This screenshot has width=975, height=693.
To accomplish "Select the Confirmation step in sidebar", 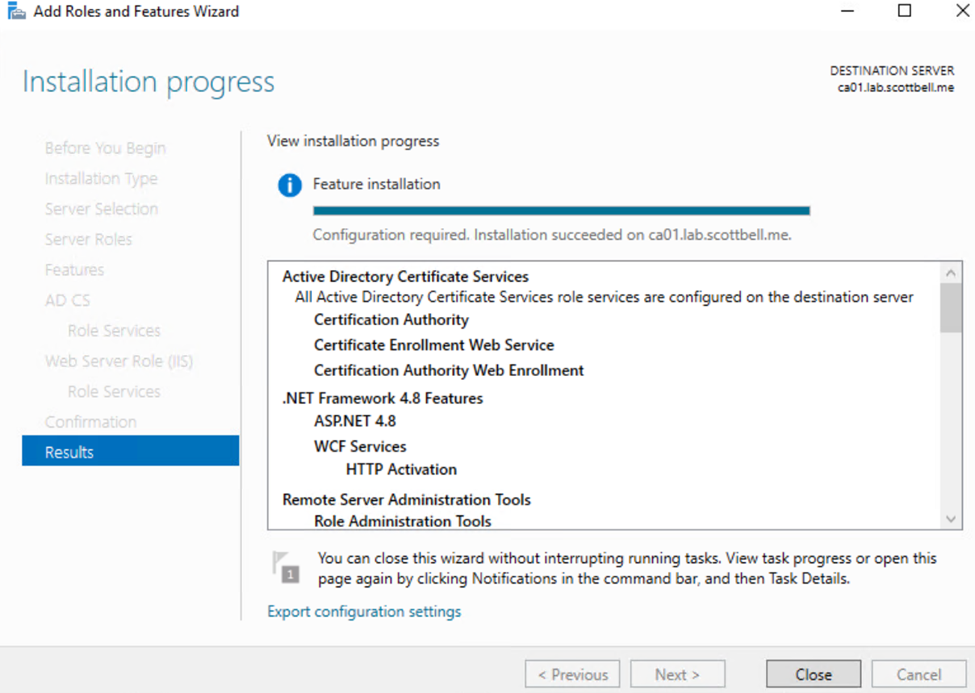I will (90, 422).
